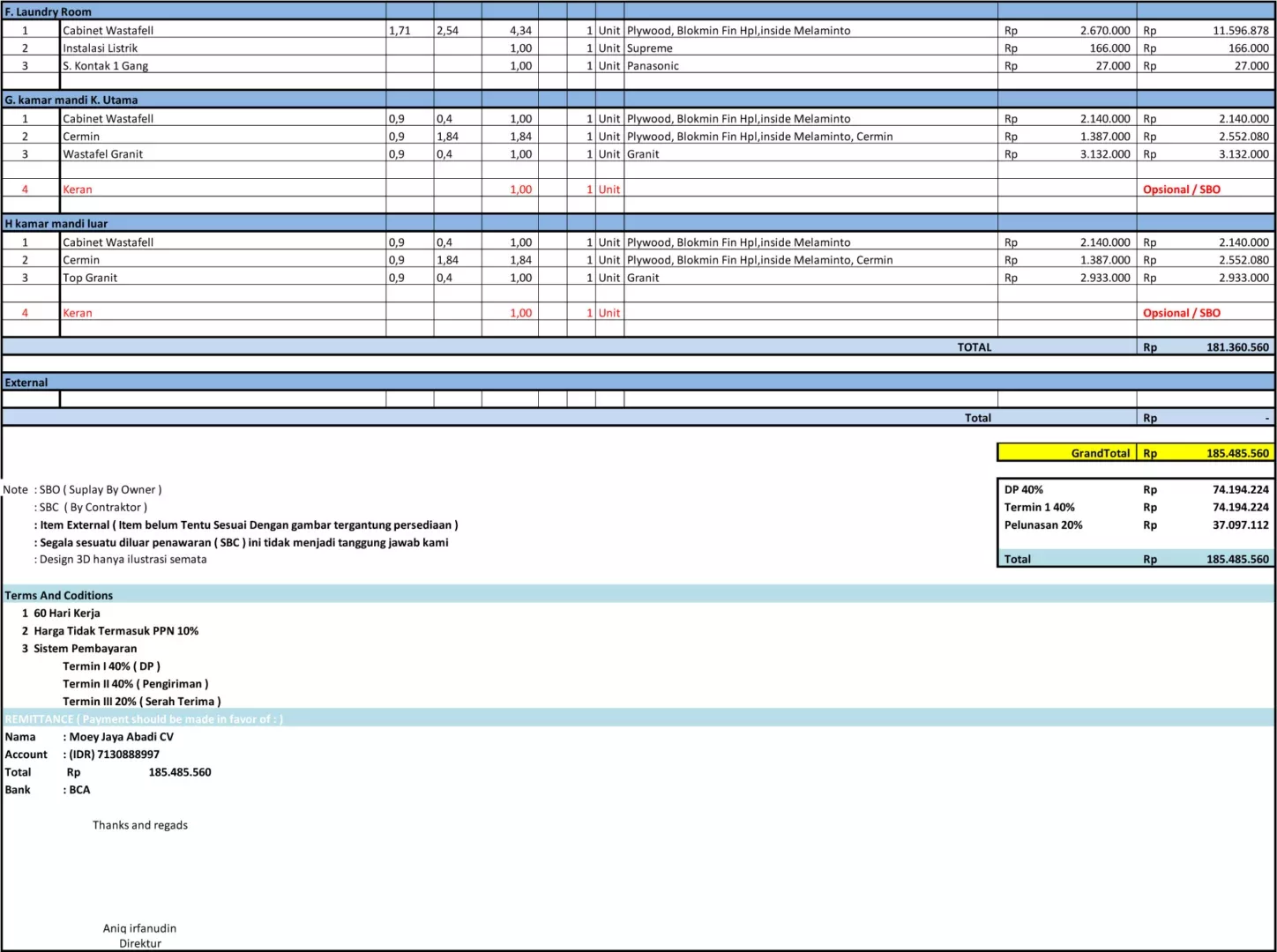Click the G. kamar mandi K. Utama header
Viewport: 1277px width, 952px height.
(71, 100)
